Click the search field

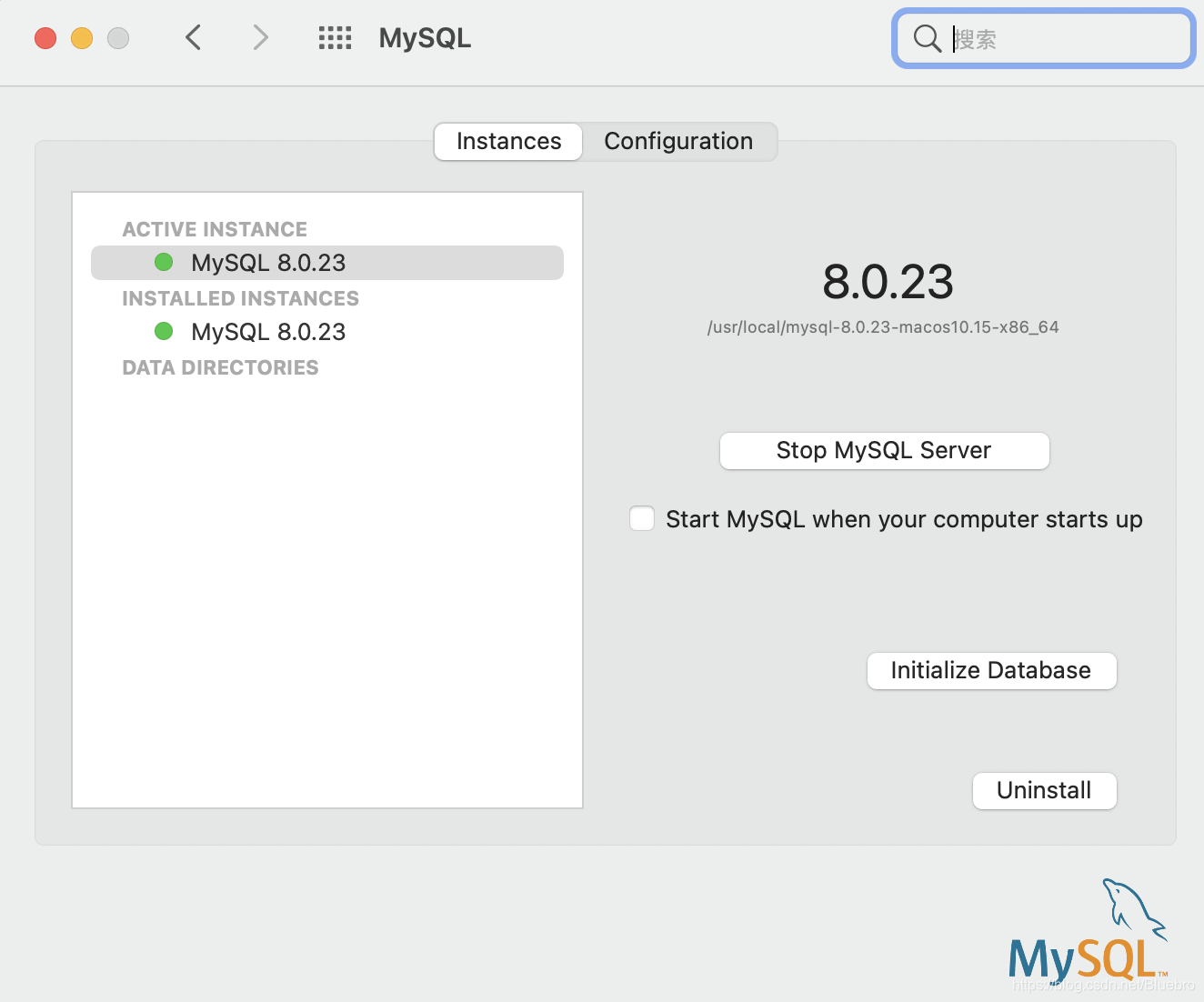click(1043, 38)
